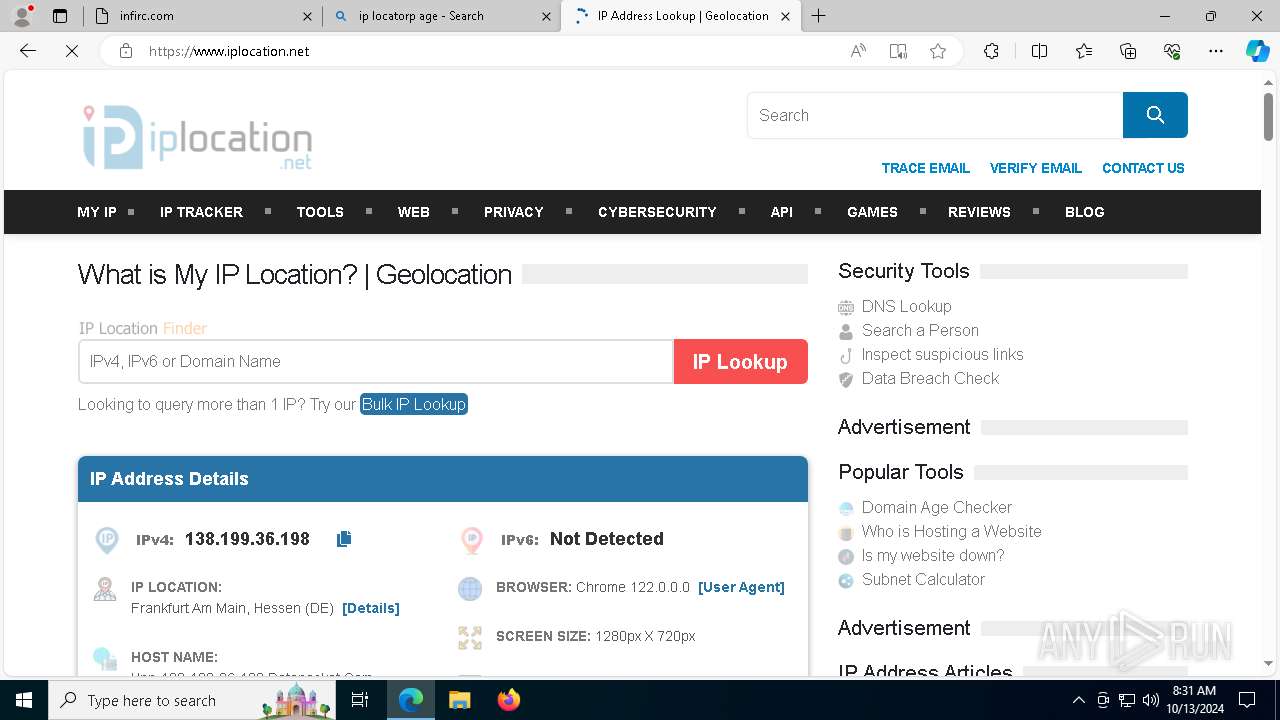Open the Search a Person link
The height and width of the screenshot is (720, 1280).
point(920,330)
